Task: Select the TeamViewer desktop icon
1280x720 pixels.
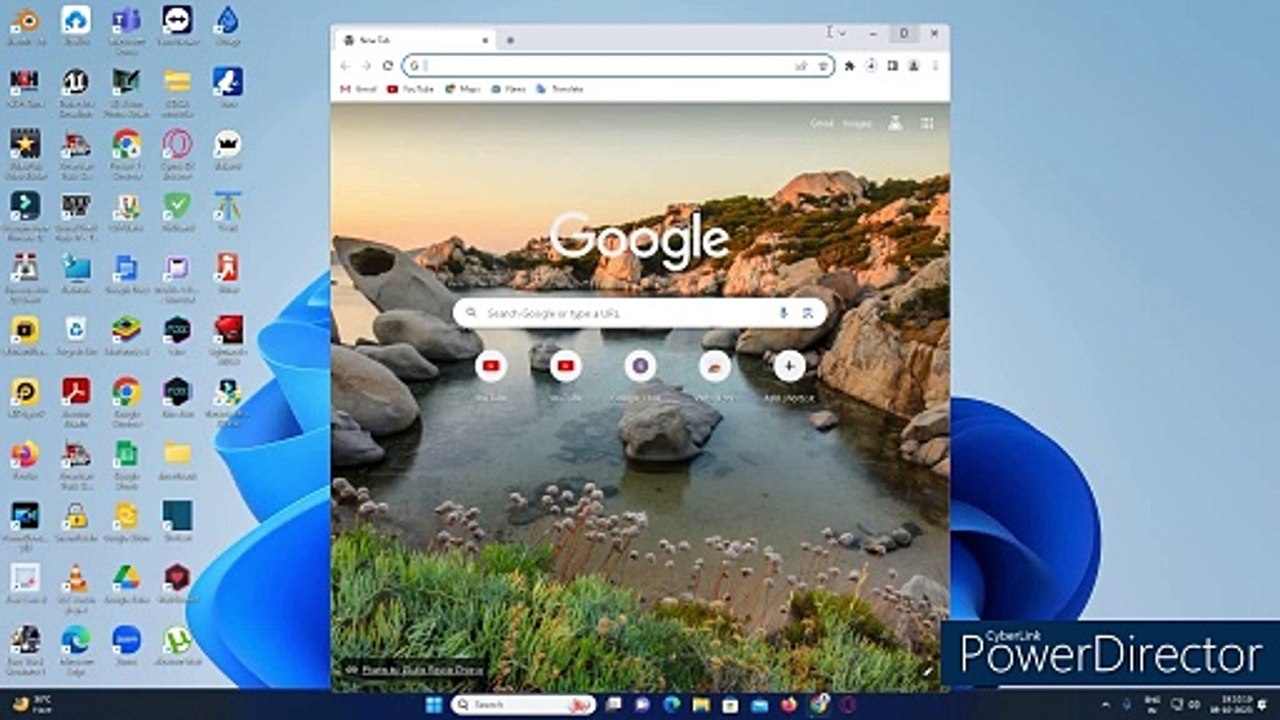Action: [x=178, y=26]
